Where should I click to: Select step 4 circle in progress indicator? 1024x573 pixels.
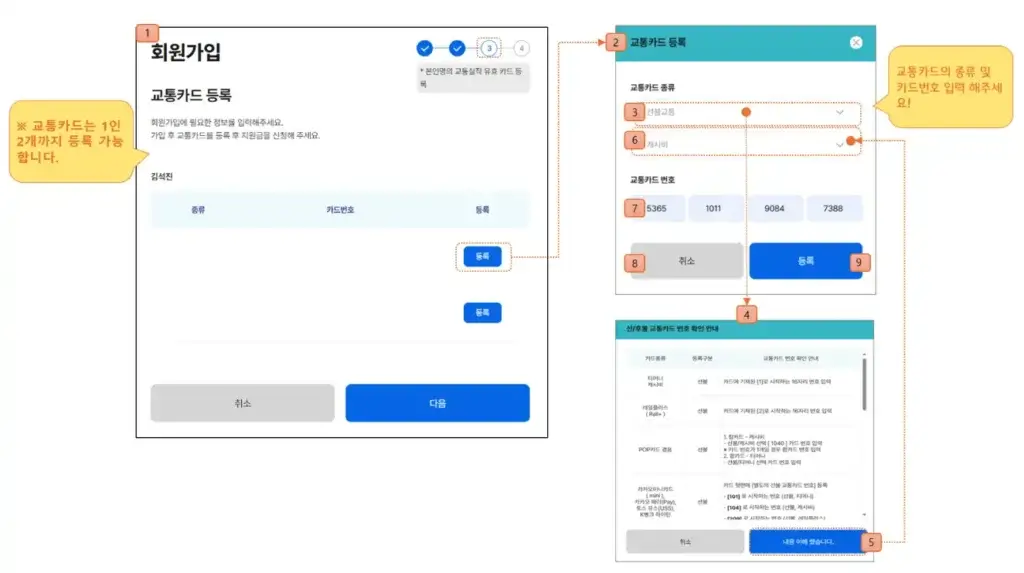click(x=522, y=48)
